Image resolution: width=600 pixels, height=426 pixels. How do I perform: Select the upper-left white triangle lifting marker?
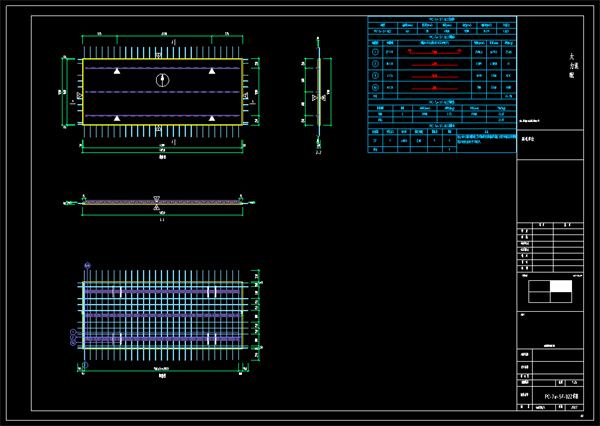[117, 71]
